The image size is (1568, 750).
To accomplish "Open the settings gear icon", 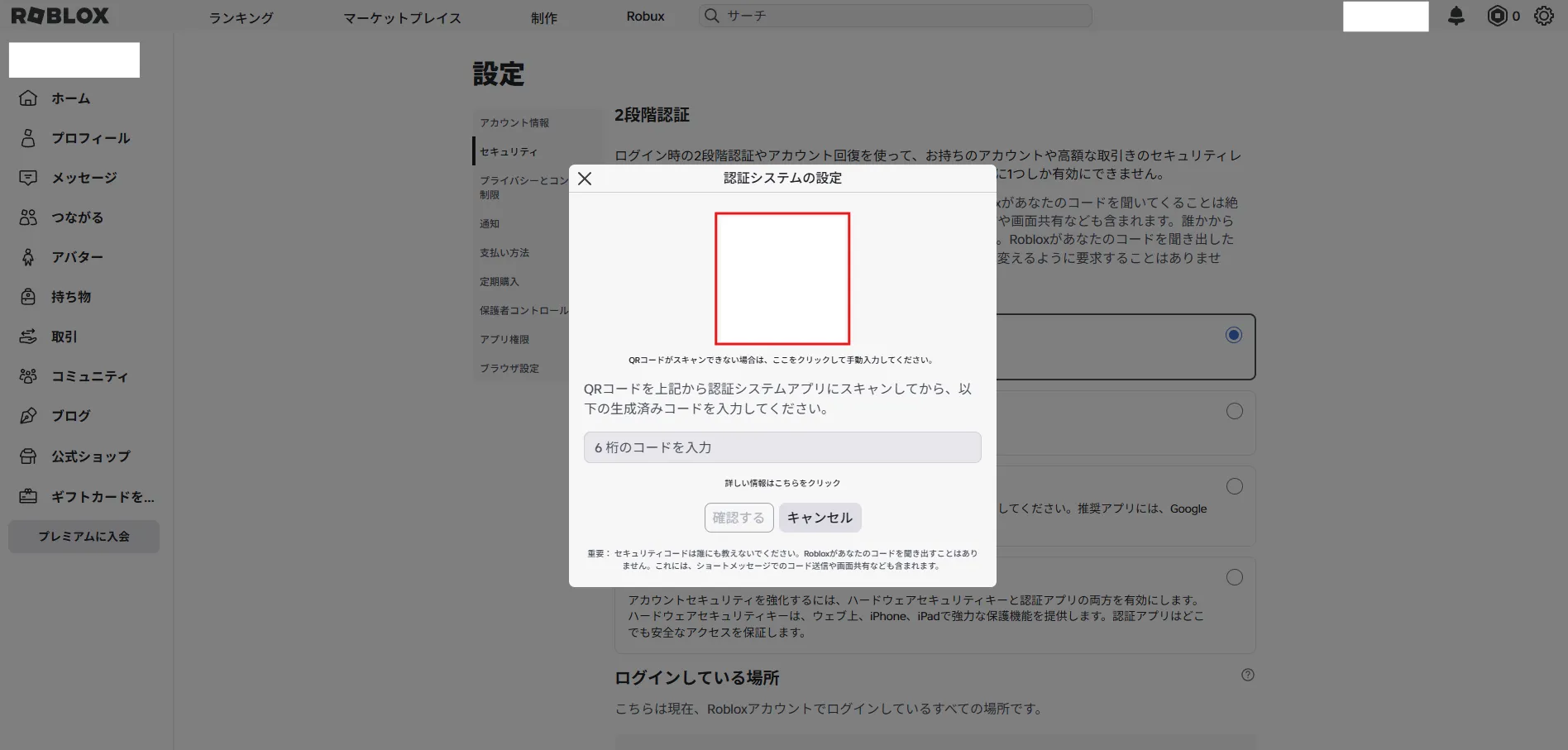I will (x=1544, y=16).
